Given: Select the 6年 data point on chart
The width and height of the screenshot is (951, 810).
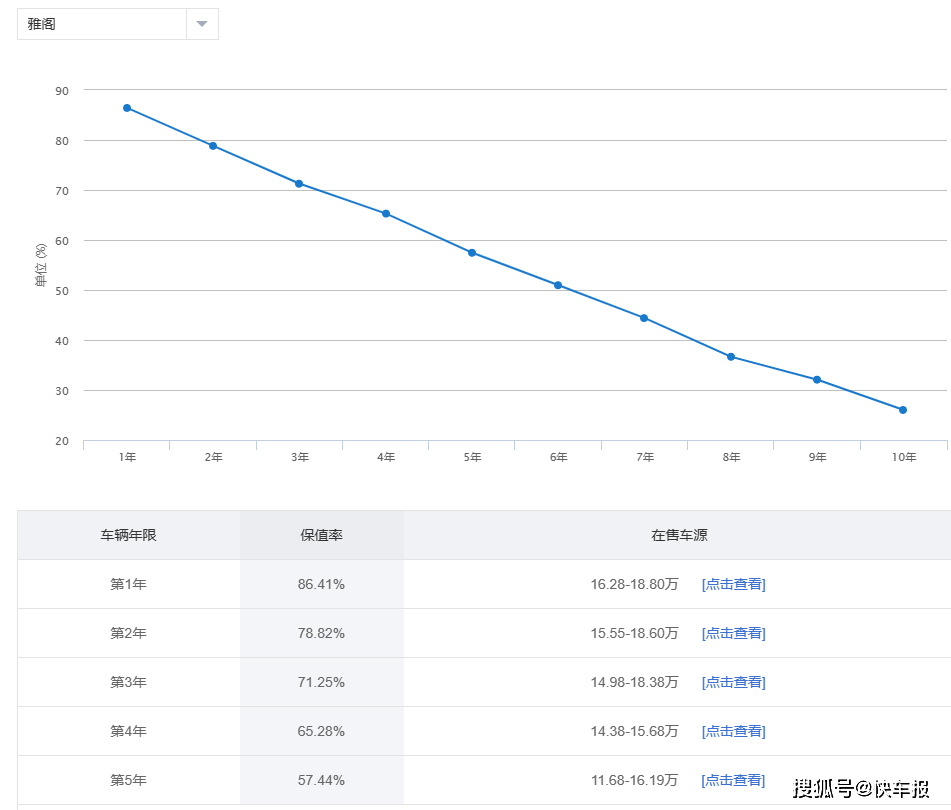Looking at the screenshot, I should (x=558, y=285).
